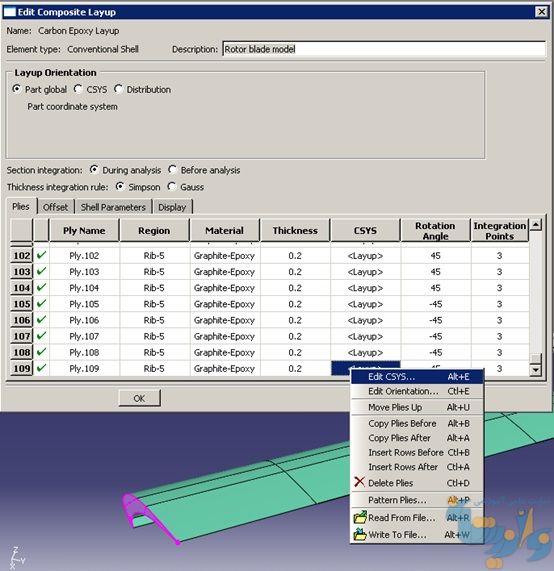Click the OK button
This screenshot has width=554, height=571.
(x=139, y=398)
